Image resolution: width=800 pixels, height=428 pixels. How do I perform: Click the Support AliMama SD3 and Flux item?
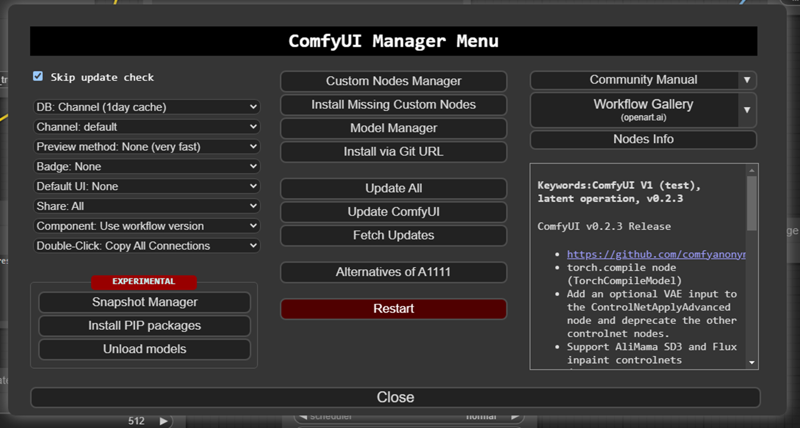tap(652, 354)
